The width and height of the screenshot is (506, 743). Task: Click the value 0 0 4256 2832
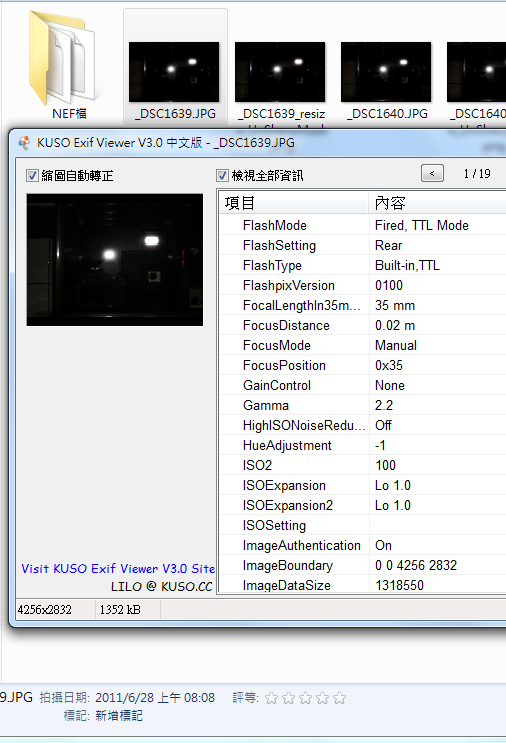416,565
